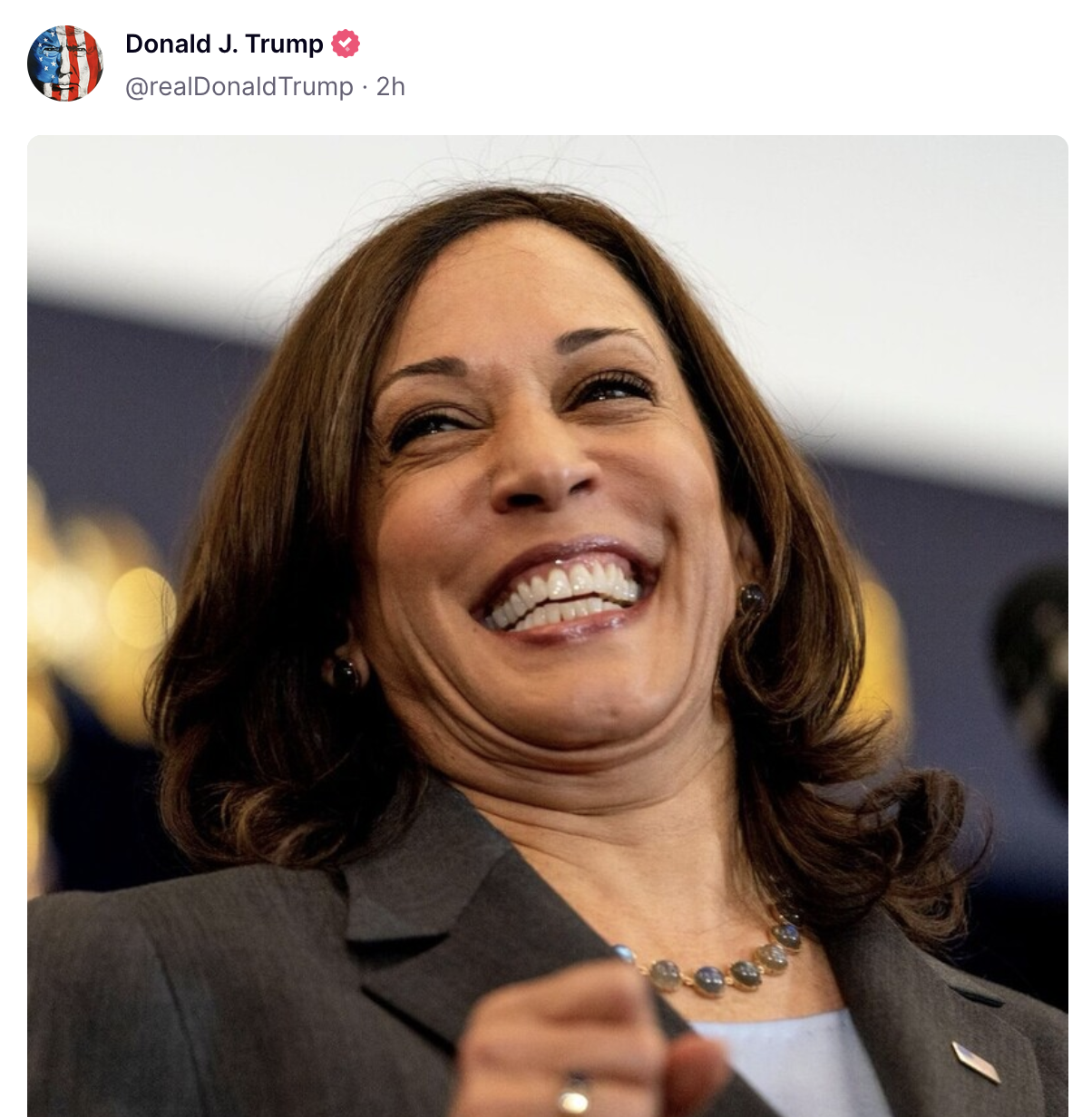
Task: Open the flag-painted profile avatar
Action: click(x=65, y=63)
